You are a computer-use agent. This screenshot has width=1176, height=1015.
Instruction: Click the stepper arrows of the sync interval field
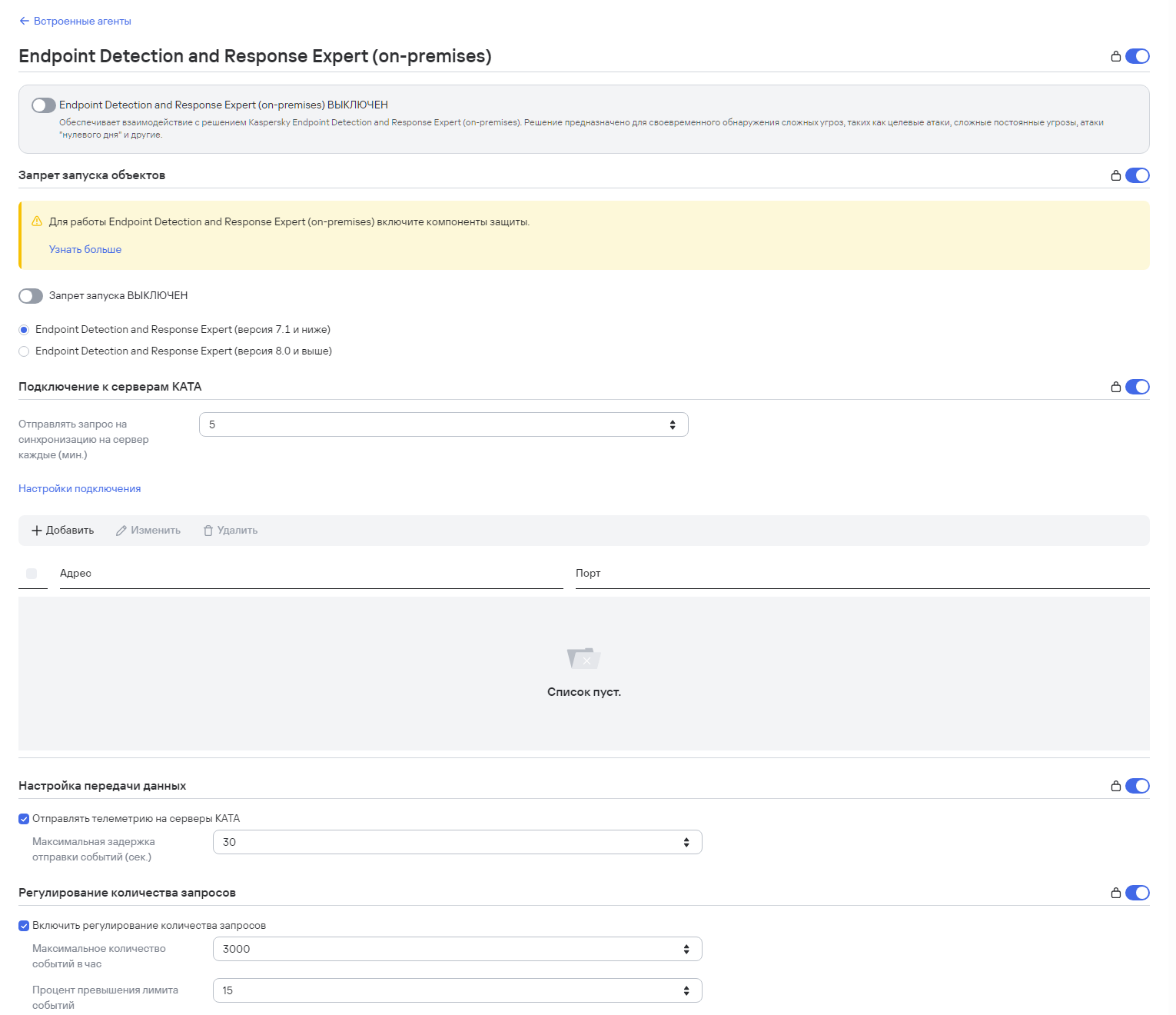coord(673,424)
